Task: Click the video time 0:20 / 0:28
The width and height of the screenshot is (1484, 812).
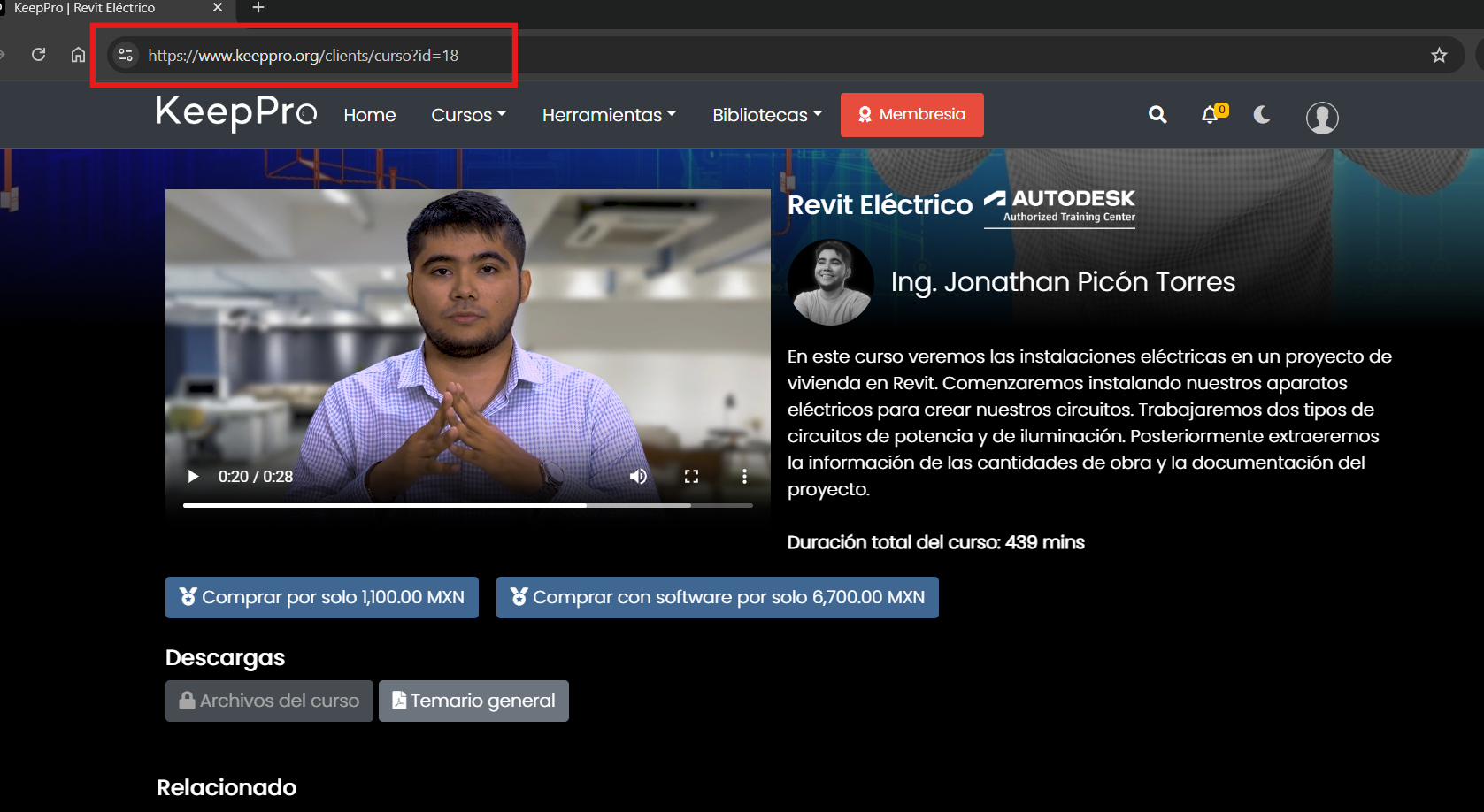Action: click(256, 477)
